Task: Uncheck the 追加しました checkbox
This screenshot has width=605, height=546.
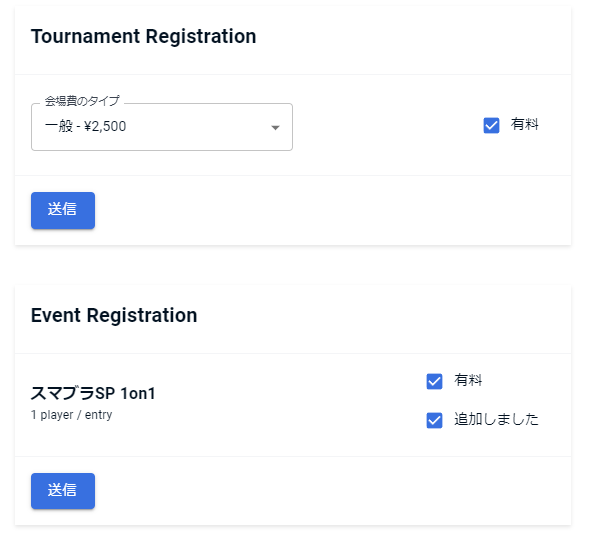Action: click(x=434, y=420)
